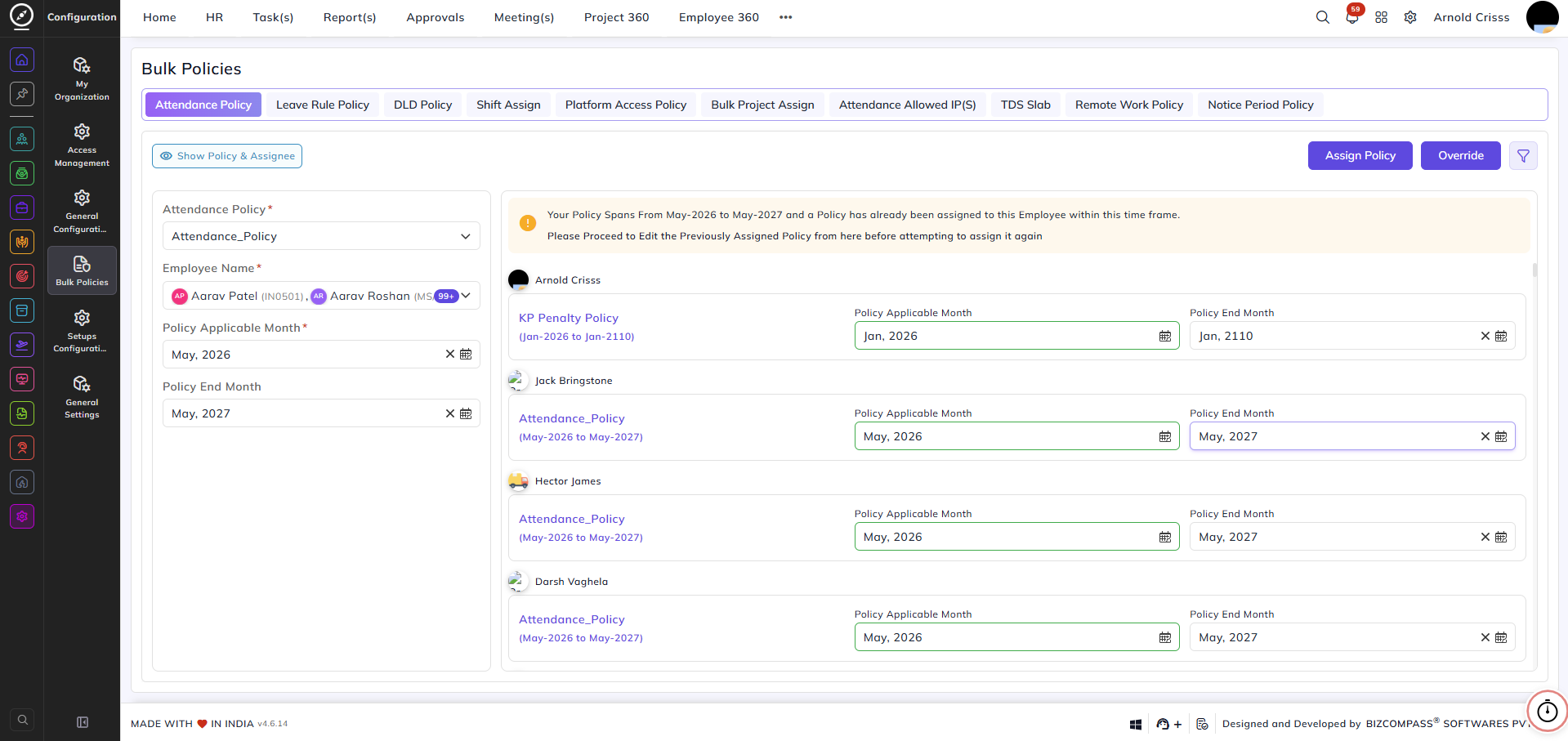Click the filter funnel icon
The width and height of the screenshot is (1568, 741).
click(1523, 156)
